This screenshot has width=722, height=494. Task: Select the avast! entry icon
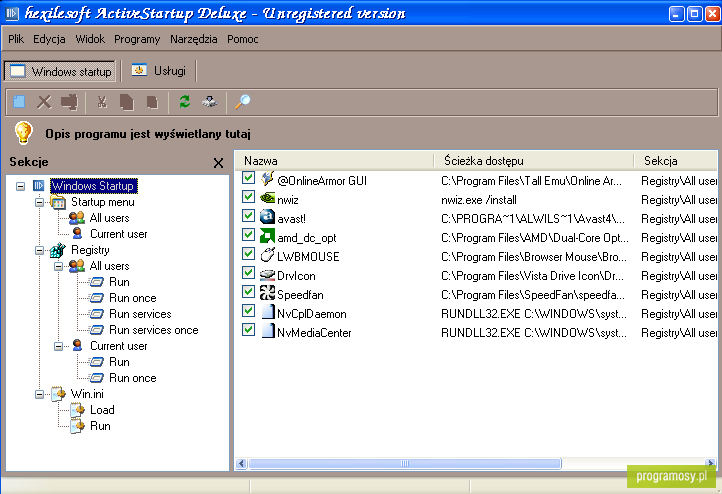pos(267,217)
